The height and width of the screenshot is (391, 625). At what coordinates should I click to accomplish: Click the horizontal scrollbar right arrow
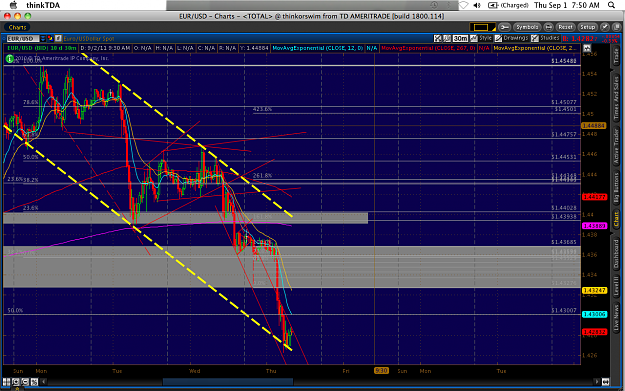(597, 382)
